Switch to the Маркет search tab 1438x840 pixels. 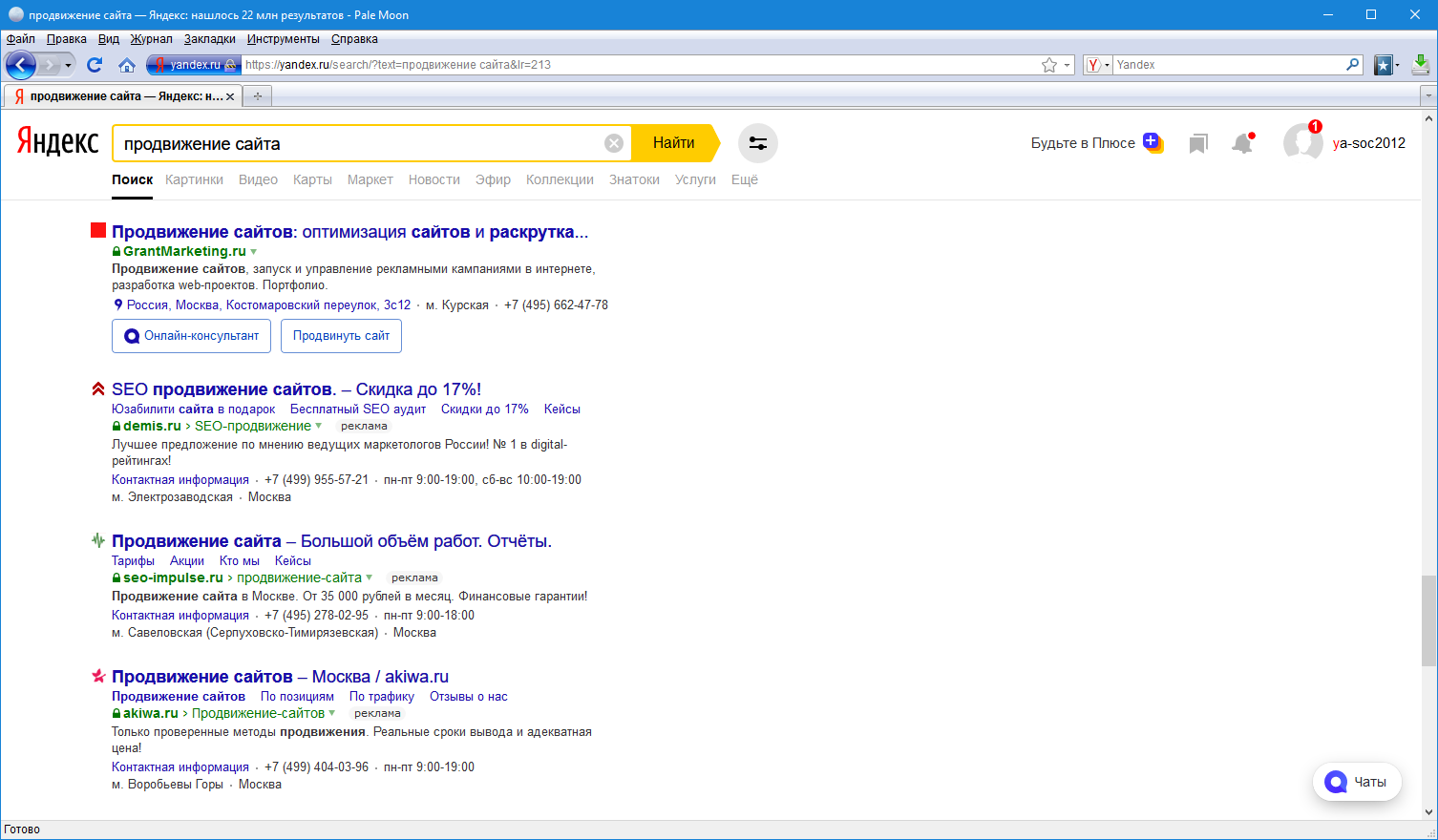tap(370, 179)
